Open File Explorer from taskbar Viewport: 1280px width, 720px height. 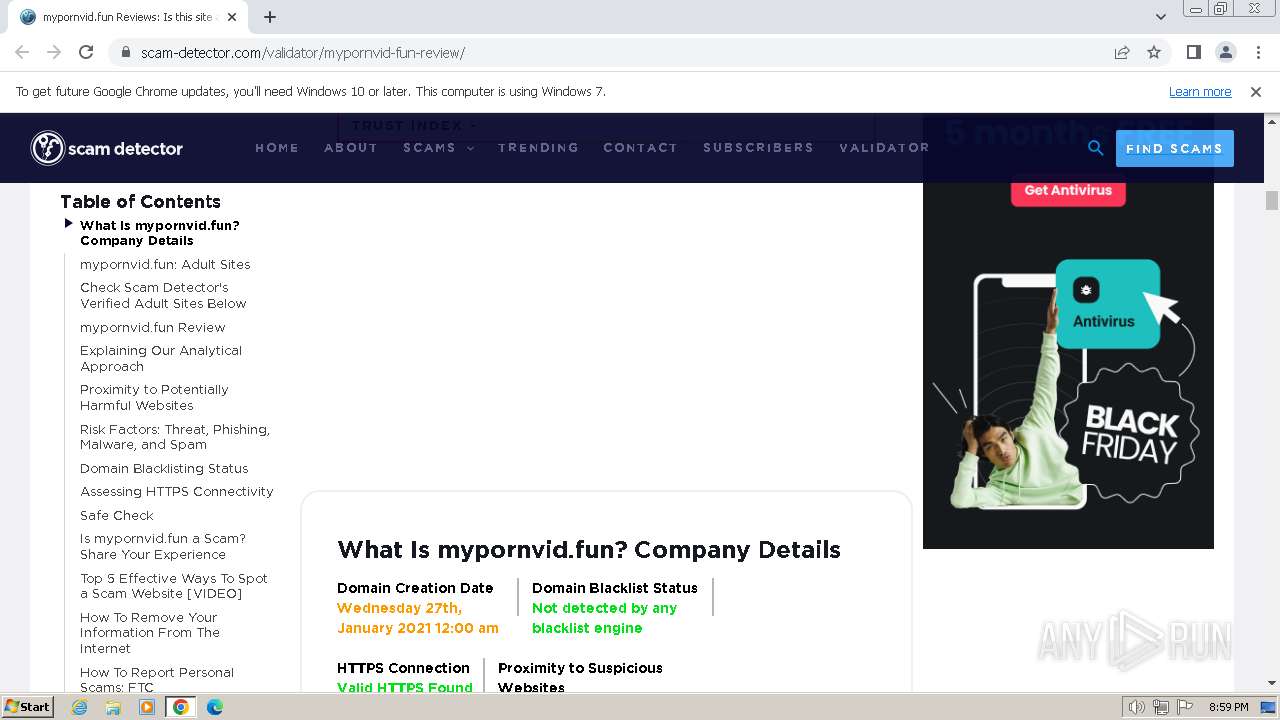(x=113, y=707)
